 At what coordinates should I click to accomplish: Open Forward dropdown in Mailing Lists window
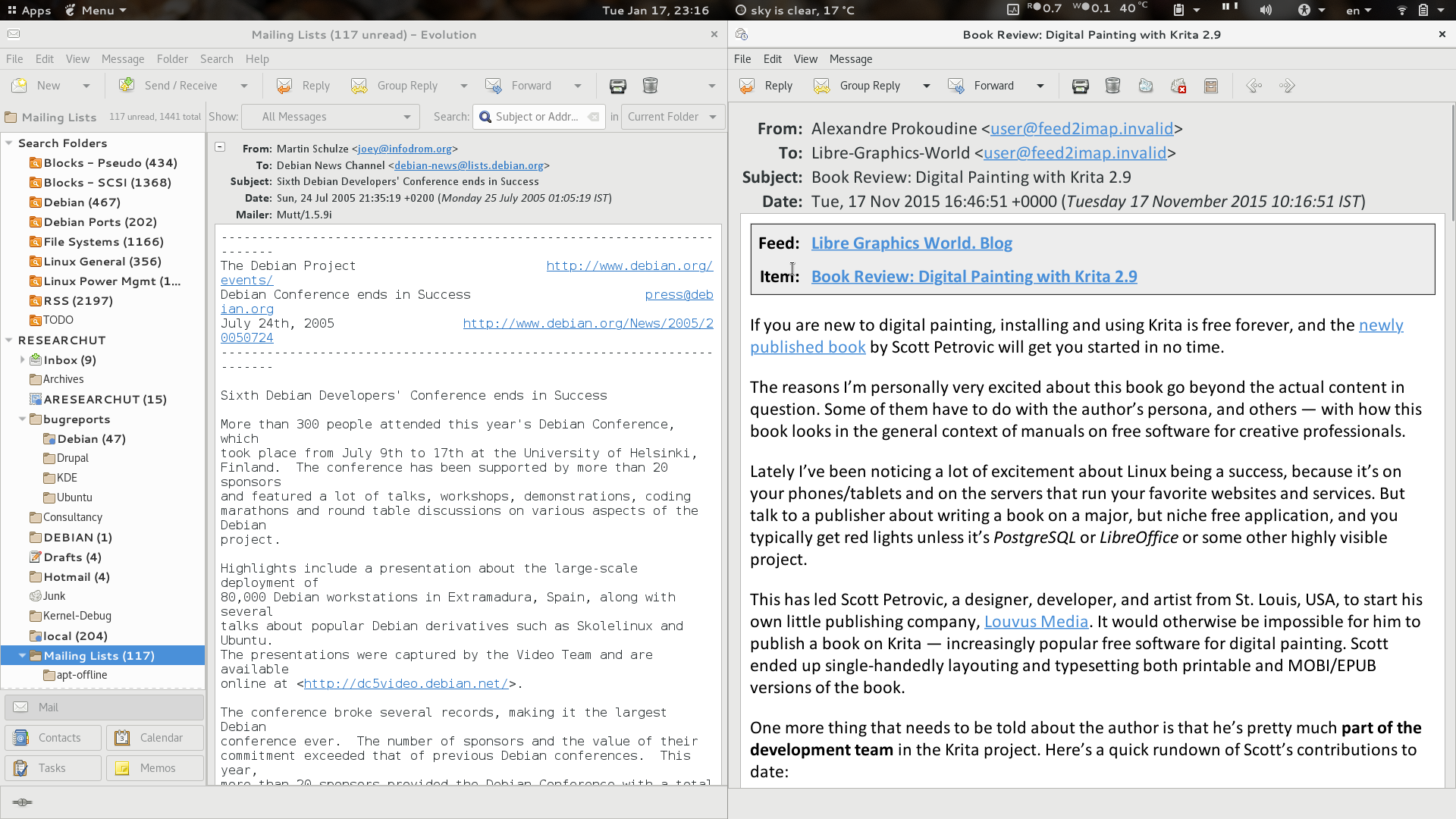coord(578,86)
